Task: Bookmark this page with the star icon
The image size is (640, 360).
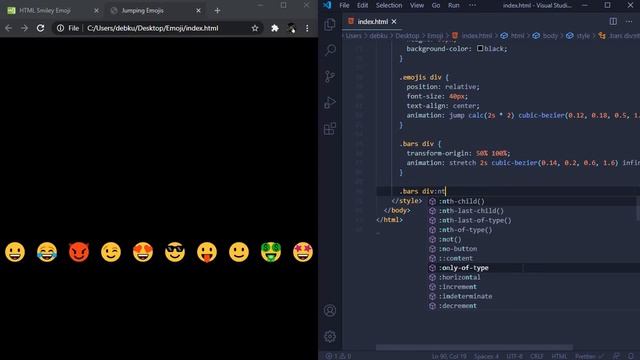Action: [x=255, y=28]
